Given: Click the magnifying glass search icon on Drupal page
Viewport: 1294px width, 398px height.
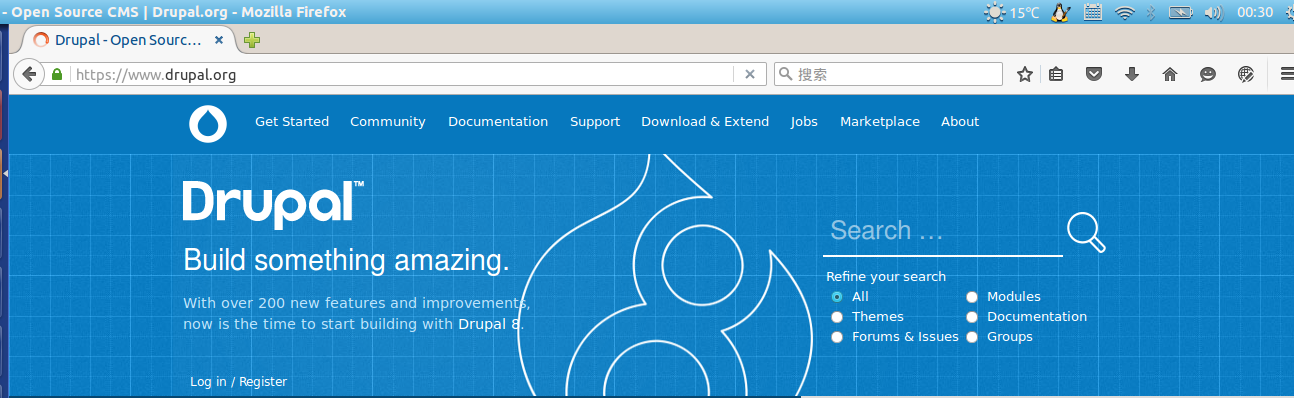Looking at the screenshot, I should [1086, 232].
